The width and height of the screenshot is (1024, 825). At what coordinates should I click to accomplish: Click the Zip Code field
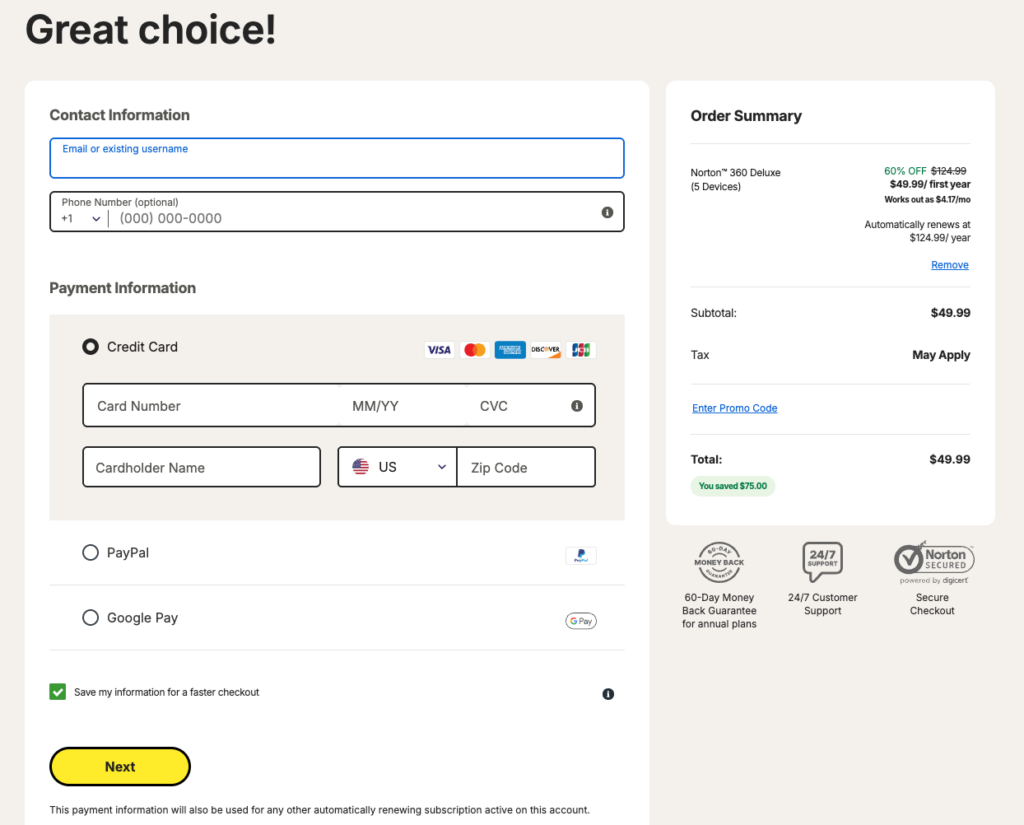(526, 467)
